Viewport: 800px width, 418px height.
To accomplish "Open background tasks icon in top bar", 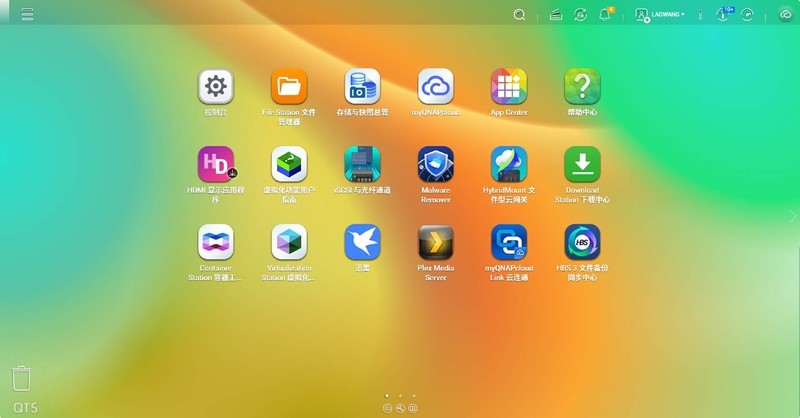I will tap(556, 15).
